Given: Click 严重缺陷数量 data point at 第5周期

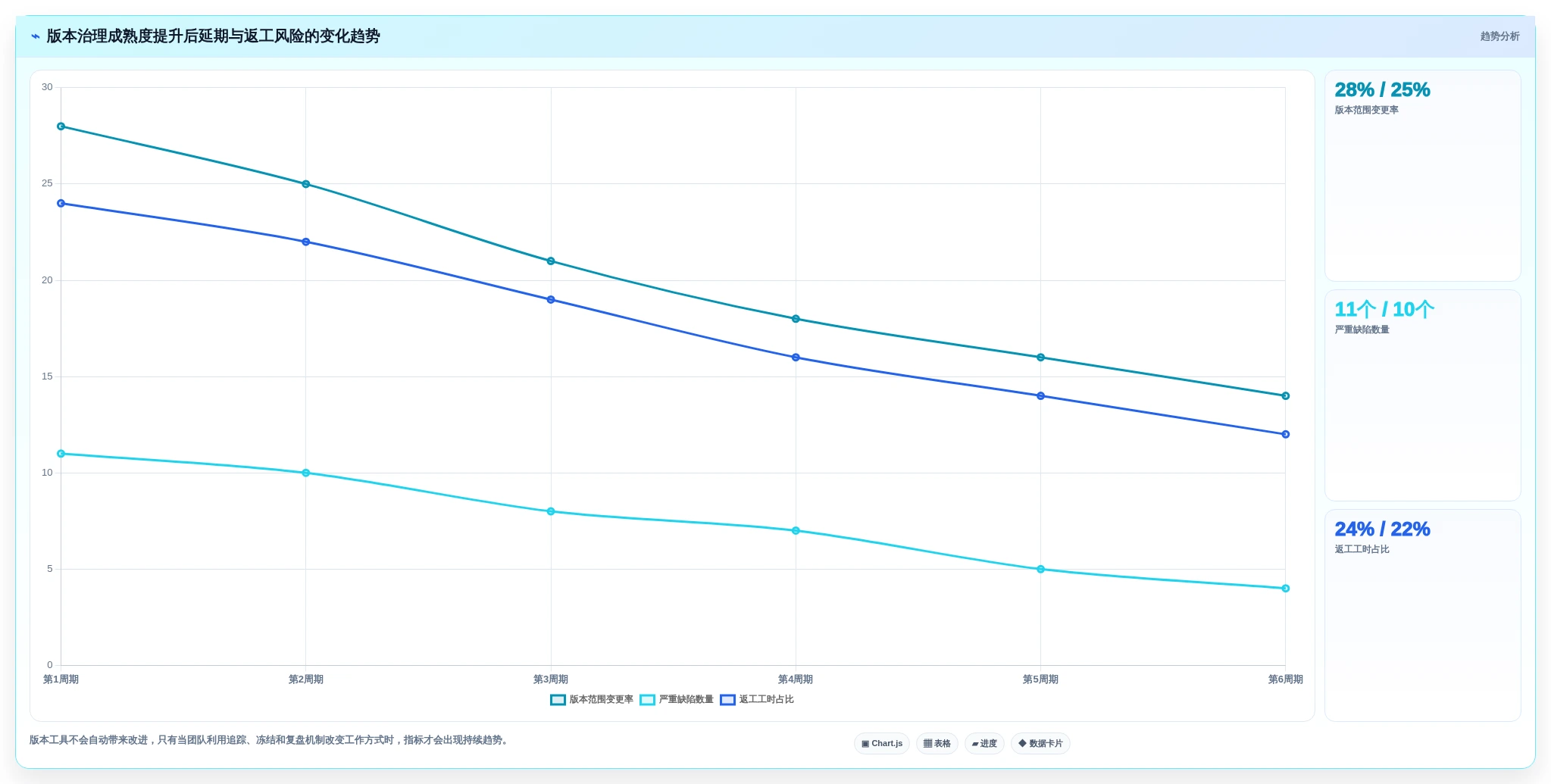Looking at the screenshot, I should coord(1040,570).
